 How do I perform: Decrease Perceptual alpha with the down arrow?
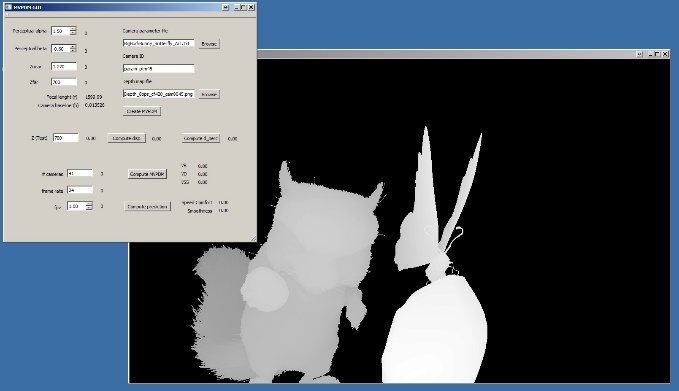tap(73, 33)
